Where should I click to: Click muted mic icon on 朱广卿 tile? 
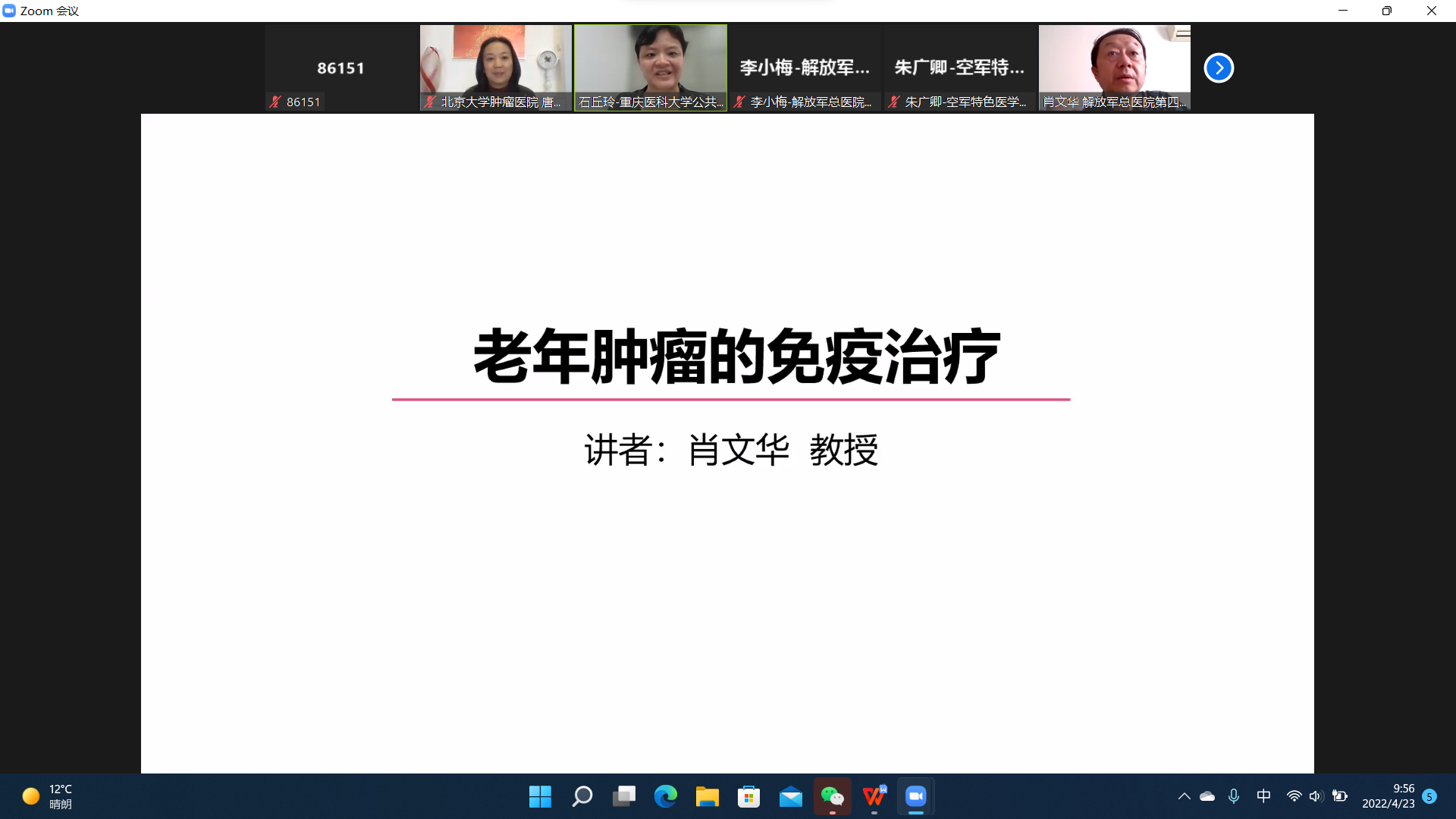click(x=894, y=102)
